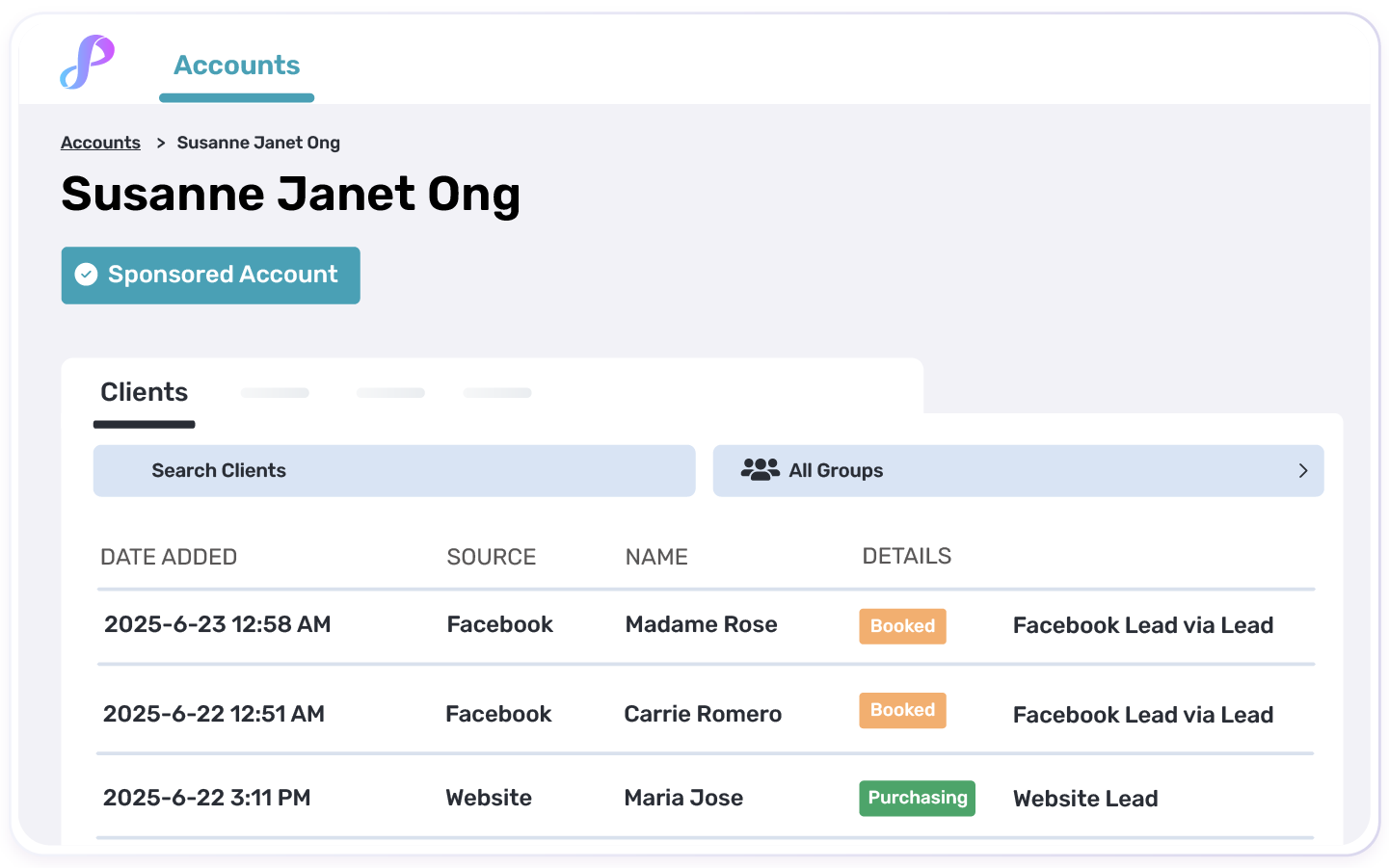Image resolution: width=1389 pixels, height=868 pixels.
Task: Click into the Search Clients field
Action: coord(393,470)
